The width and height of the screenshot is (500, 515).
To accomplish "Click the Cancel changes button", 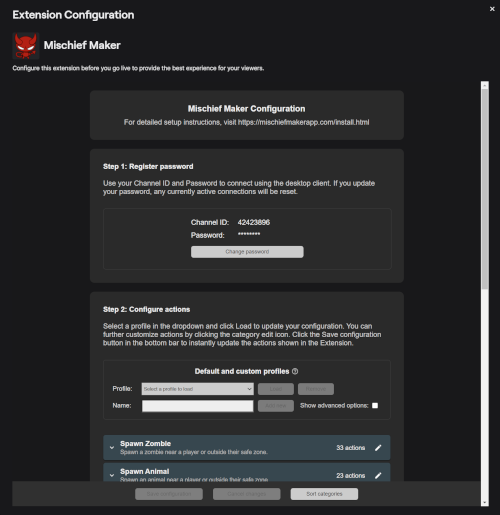I will coord(247,494).
